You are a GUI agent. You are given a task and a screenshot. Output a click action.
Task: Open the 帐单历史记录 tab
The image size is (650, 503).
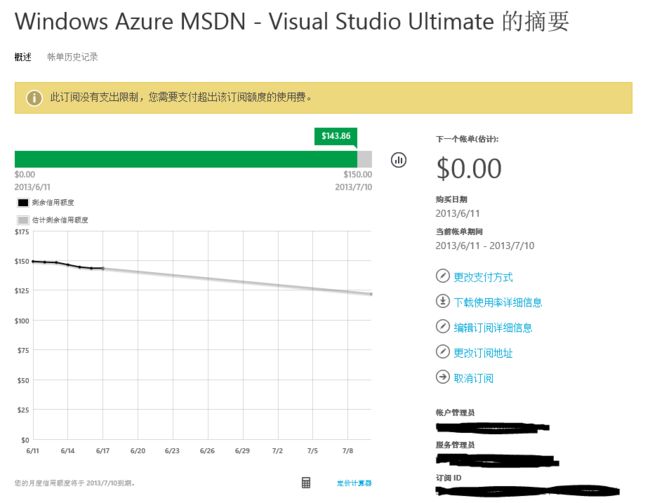(x=73, y=57)
